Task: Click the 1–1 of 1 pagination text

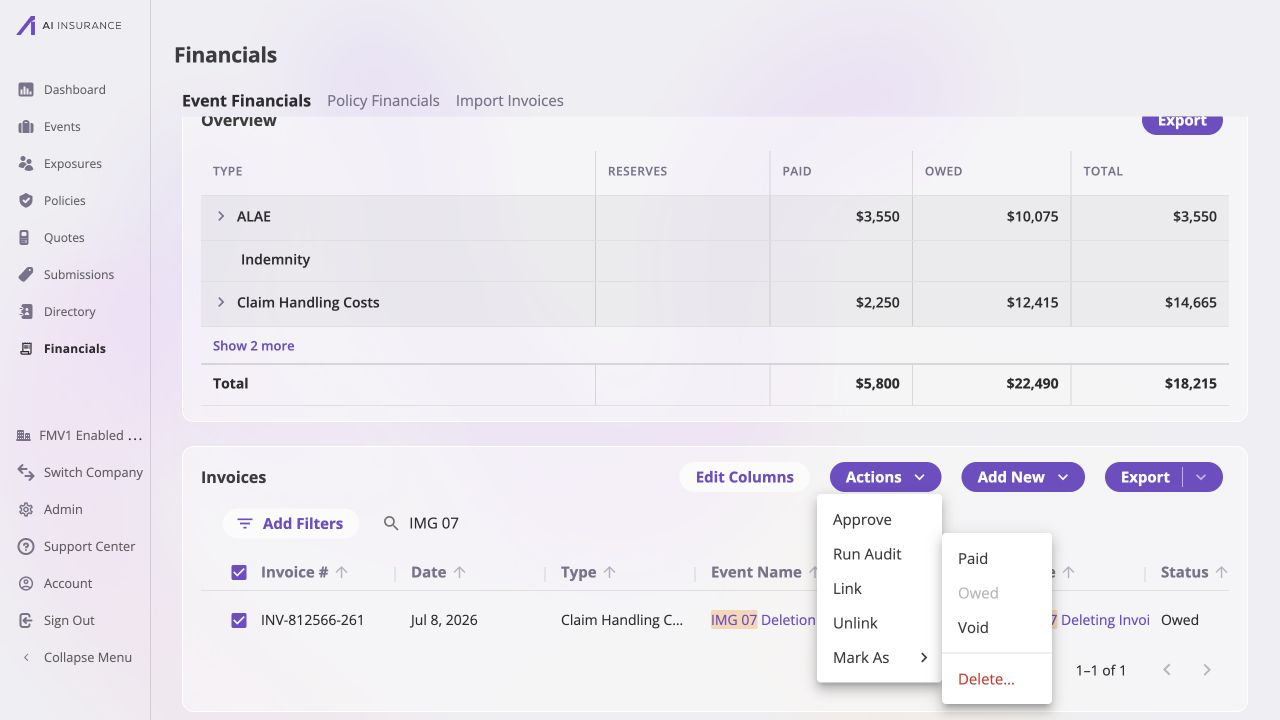Action: point(1101,670)
